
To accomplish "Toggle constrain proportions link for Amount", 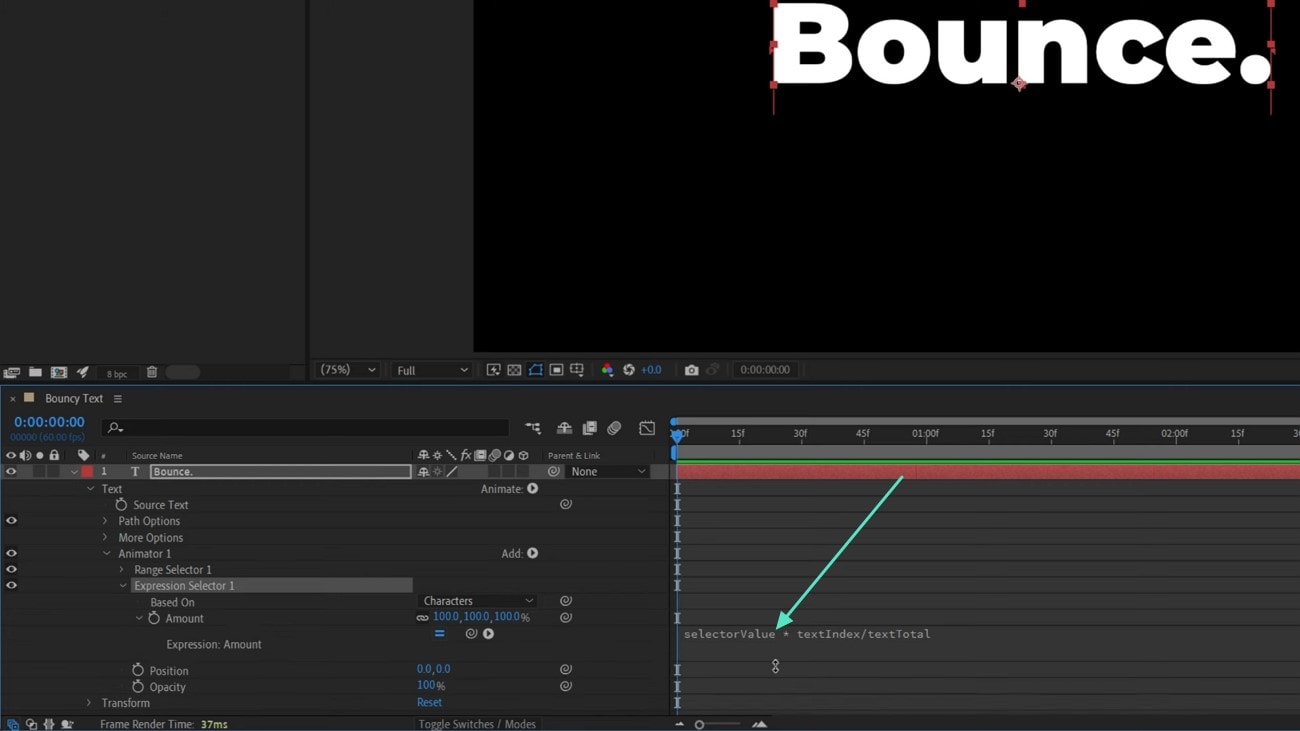I will pos(423,618).
